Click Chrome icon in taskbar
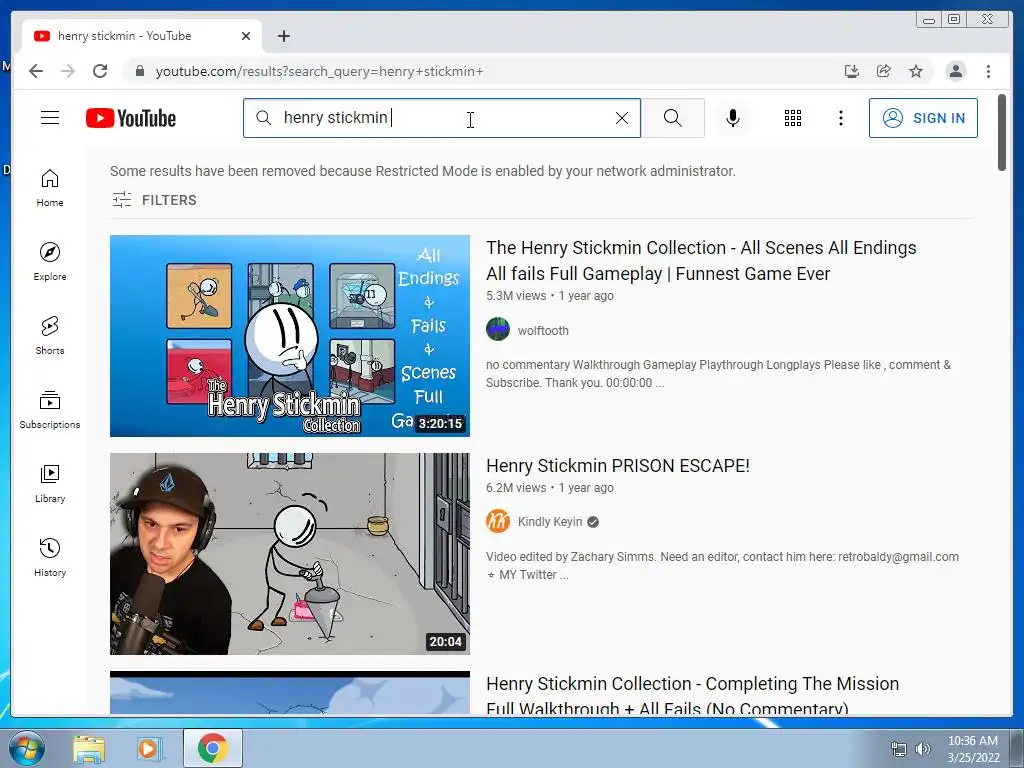This screenshot has height=768, width=1024. tap(212, 748)
